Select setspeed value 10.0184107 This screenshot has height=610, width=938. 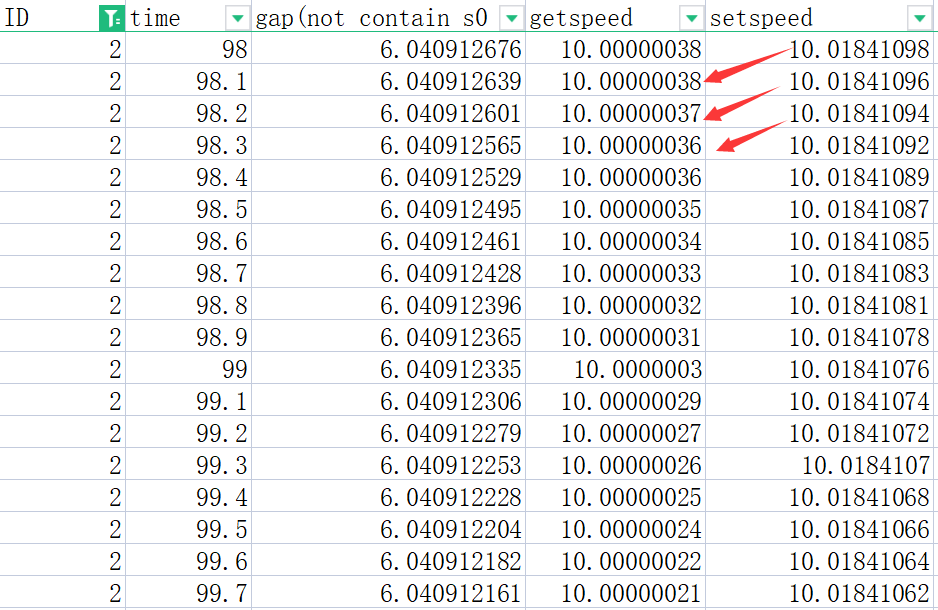coord(820,465)
